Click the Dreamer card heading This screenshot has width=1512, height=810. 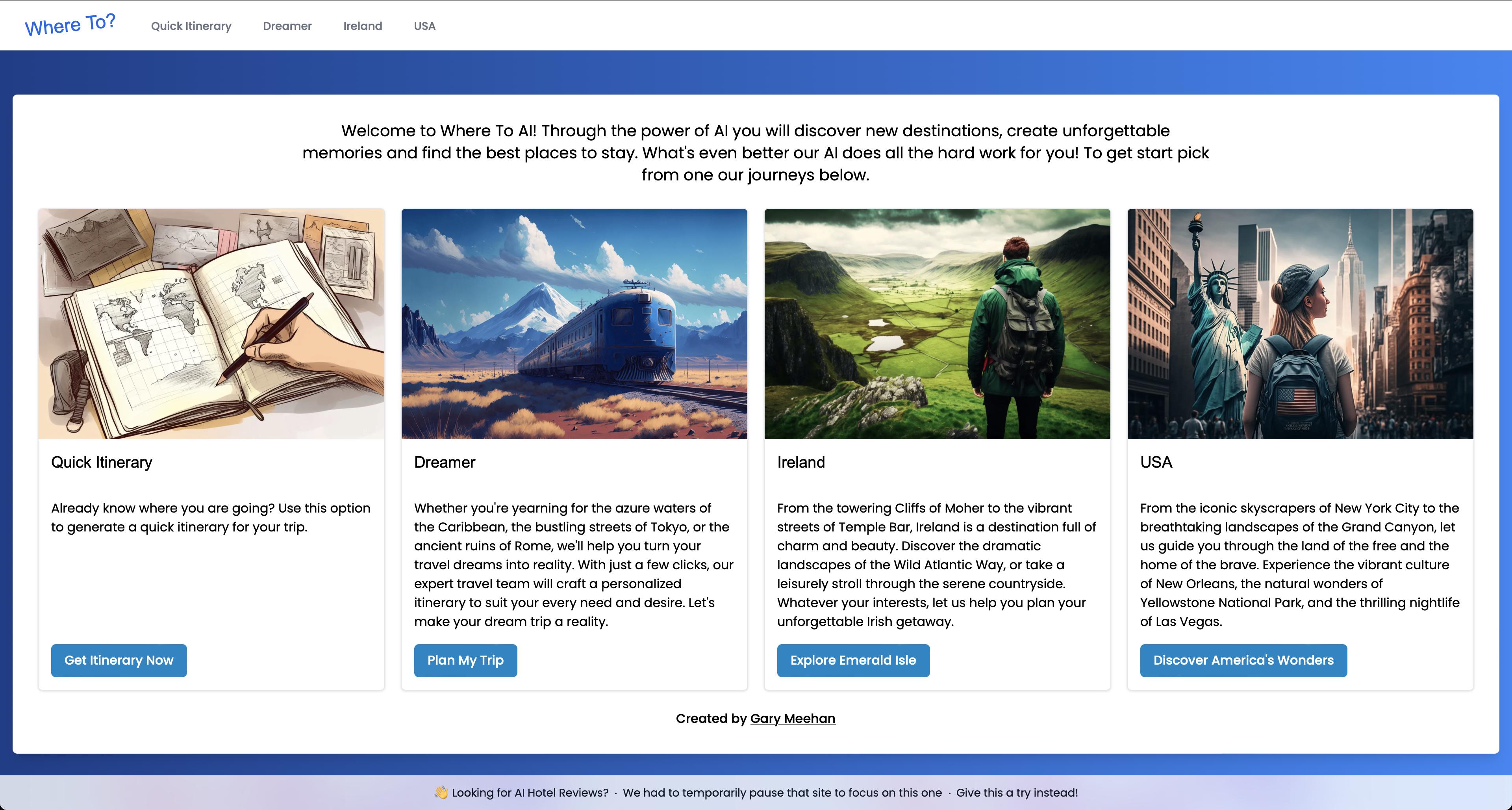pos(445,462)
